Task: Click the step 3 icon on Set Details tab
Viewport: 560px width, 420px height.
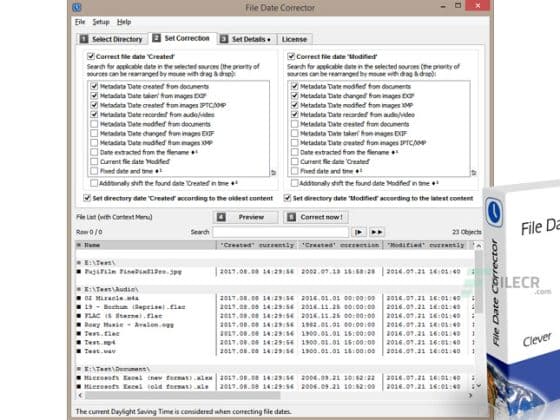Action: pyautogui.click(x=224, y=39)
